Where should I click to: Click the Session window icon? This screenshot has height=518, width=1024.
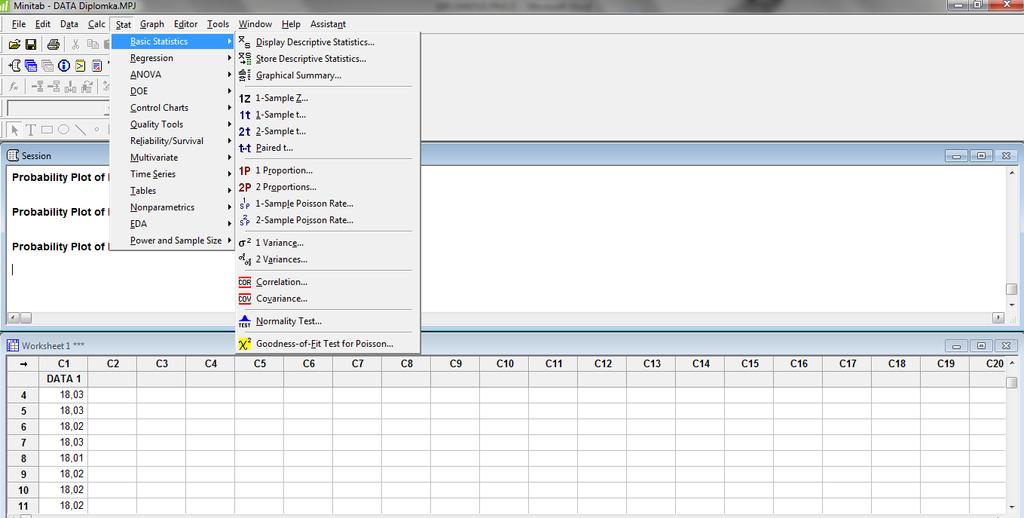(13, 155)
